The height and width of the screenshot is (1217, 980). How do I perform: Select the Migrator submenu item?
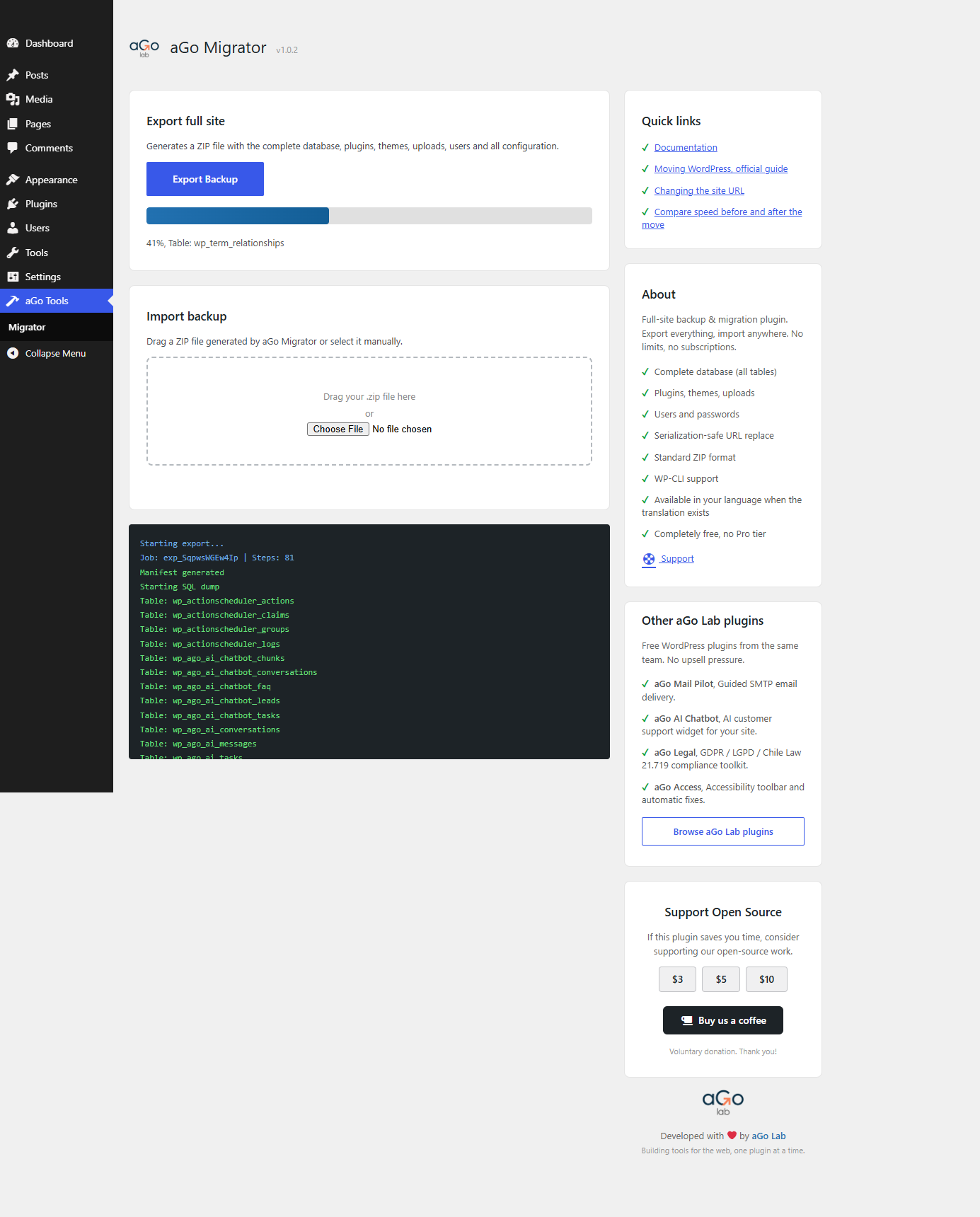[x=57, y=327]
